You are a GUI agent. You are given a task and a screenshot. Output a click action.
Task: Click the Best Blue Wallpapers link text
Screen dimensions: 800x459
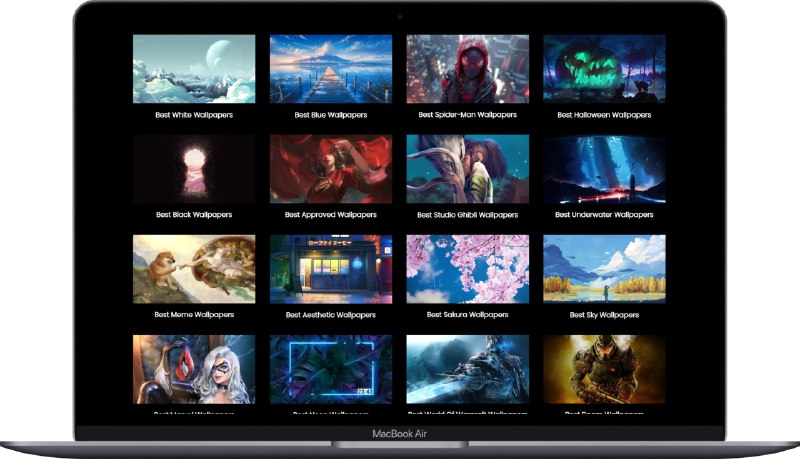pyautogui.click(x=330, y=115)
